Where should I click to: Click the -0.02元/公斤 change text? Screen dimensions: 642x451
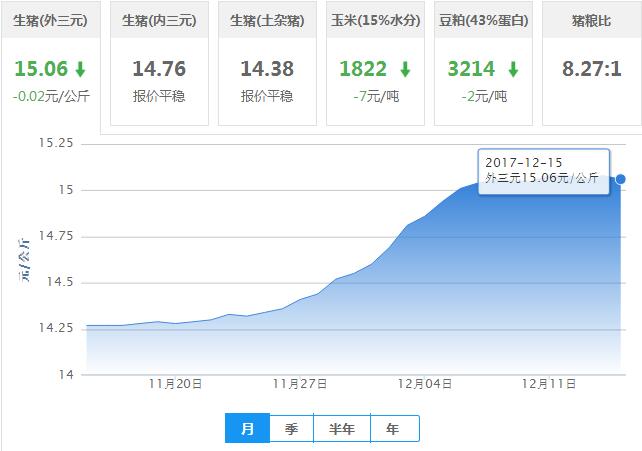click(51, 97)
